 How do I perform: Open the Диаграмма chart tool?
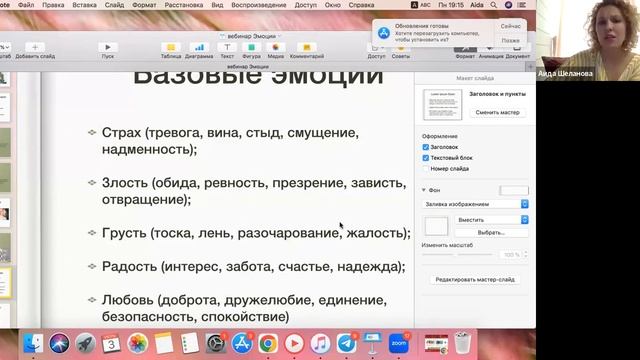pyautogui.click(x=199, y=47)
